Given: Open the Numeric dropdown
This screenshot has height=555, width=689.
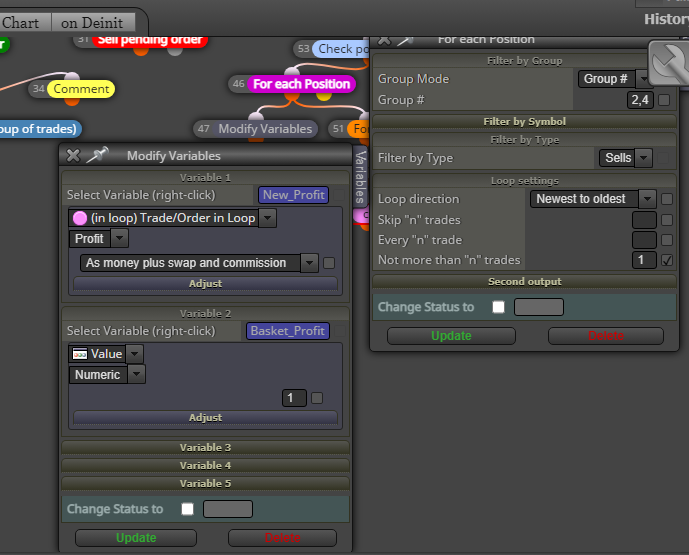Looking at the screenshot, I should coord(137,374).
